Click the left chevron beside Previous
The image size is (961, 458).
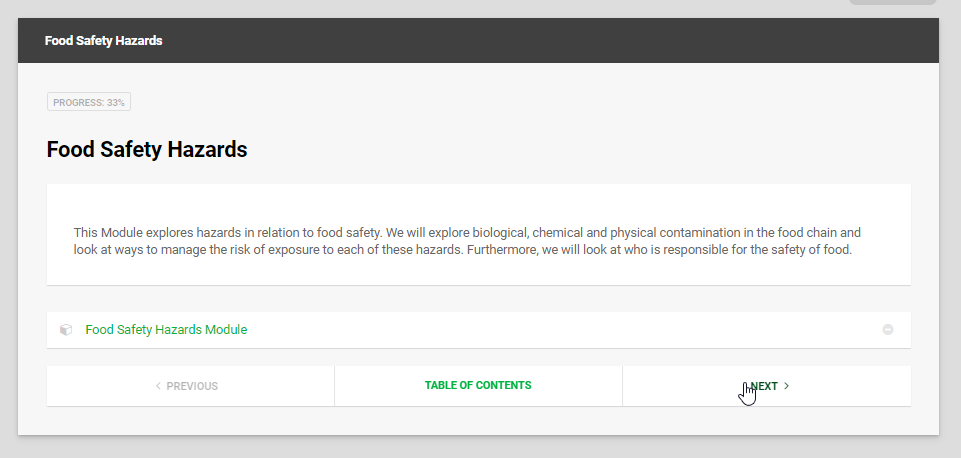pos(158,386)
